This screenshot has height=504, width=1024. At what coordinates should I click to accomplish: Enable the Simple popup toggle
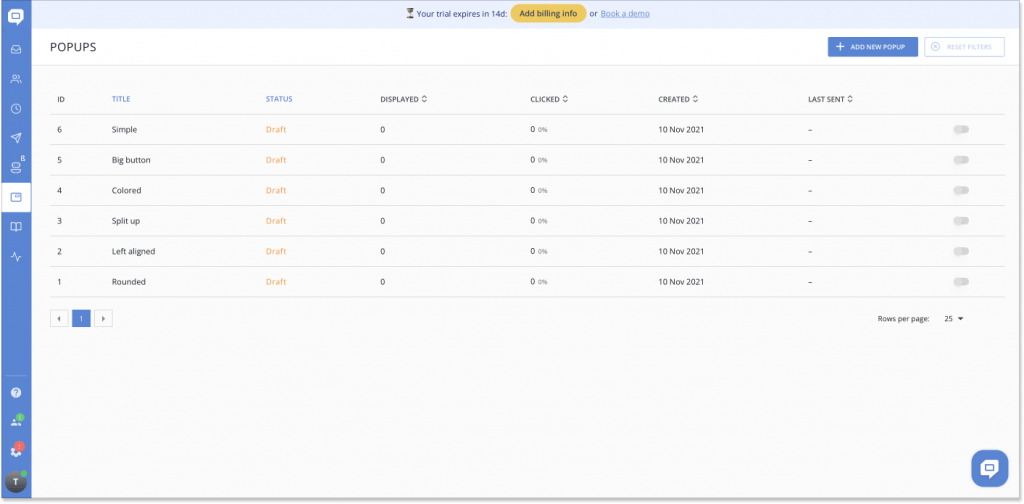pos(961,130)
